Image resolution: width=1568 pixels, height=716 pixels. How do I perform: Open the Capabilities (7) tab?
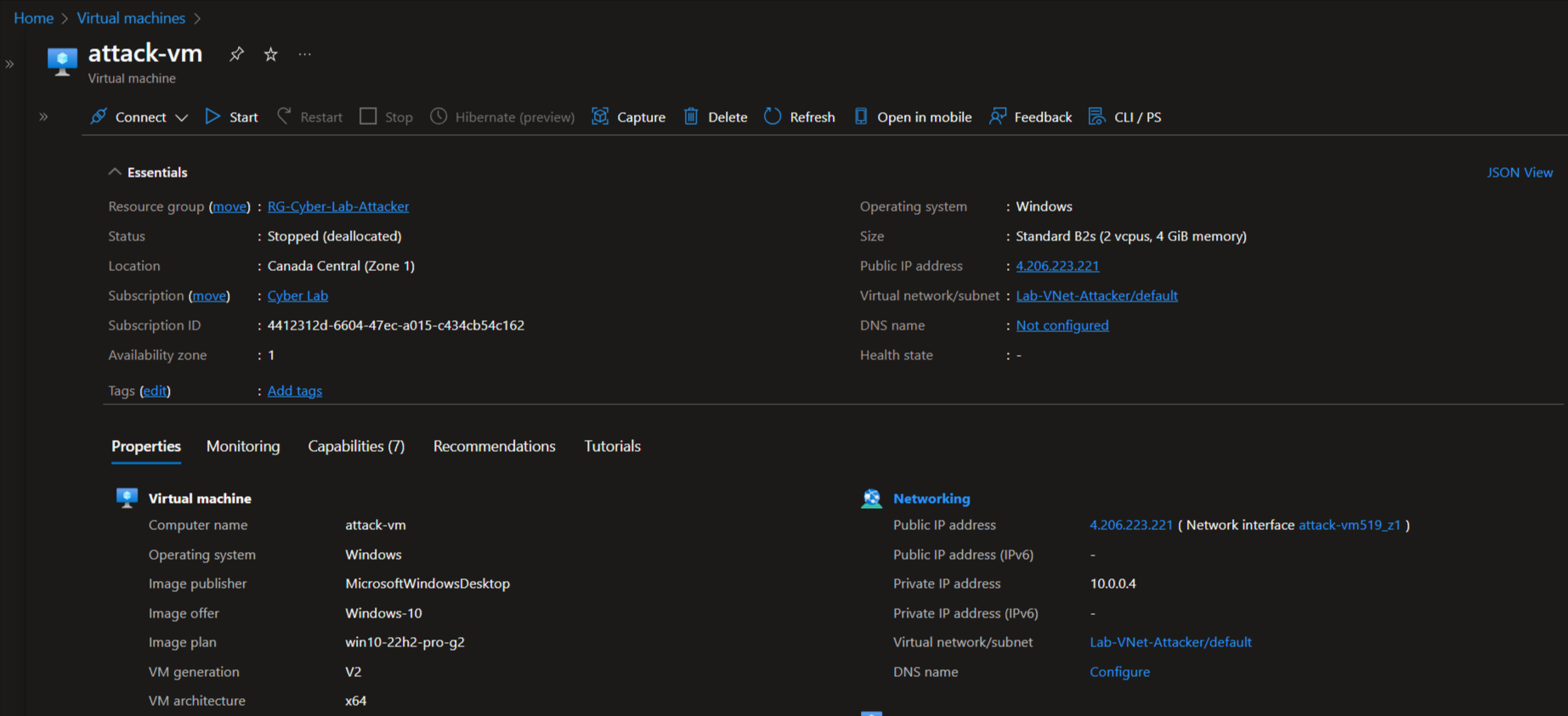coord(356,446)
